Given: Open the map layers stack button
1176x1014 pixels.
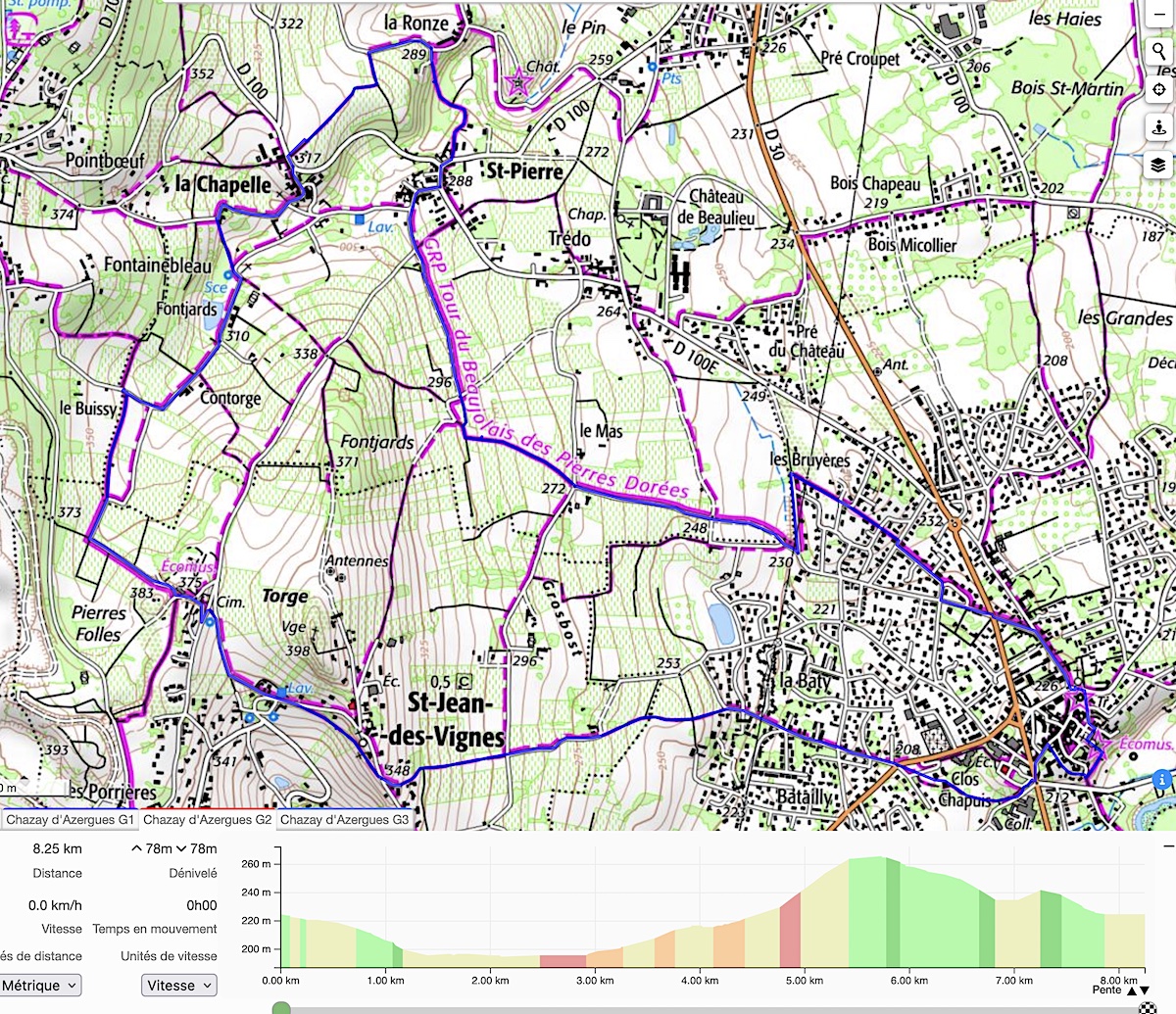Looking at the screenshot, I should 1158,165.
